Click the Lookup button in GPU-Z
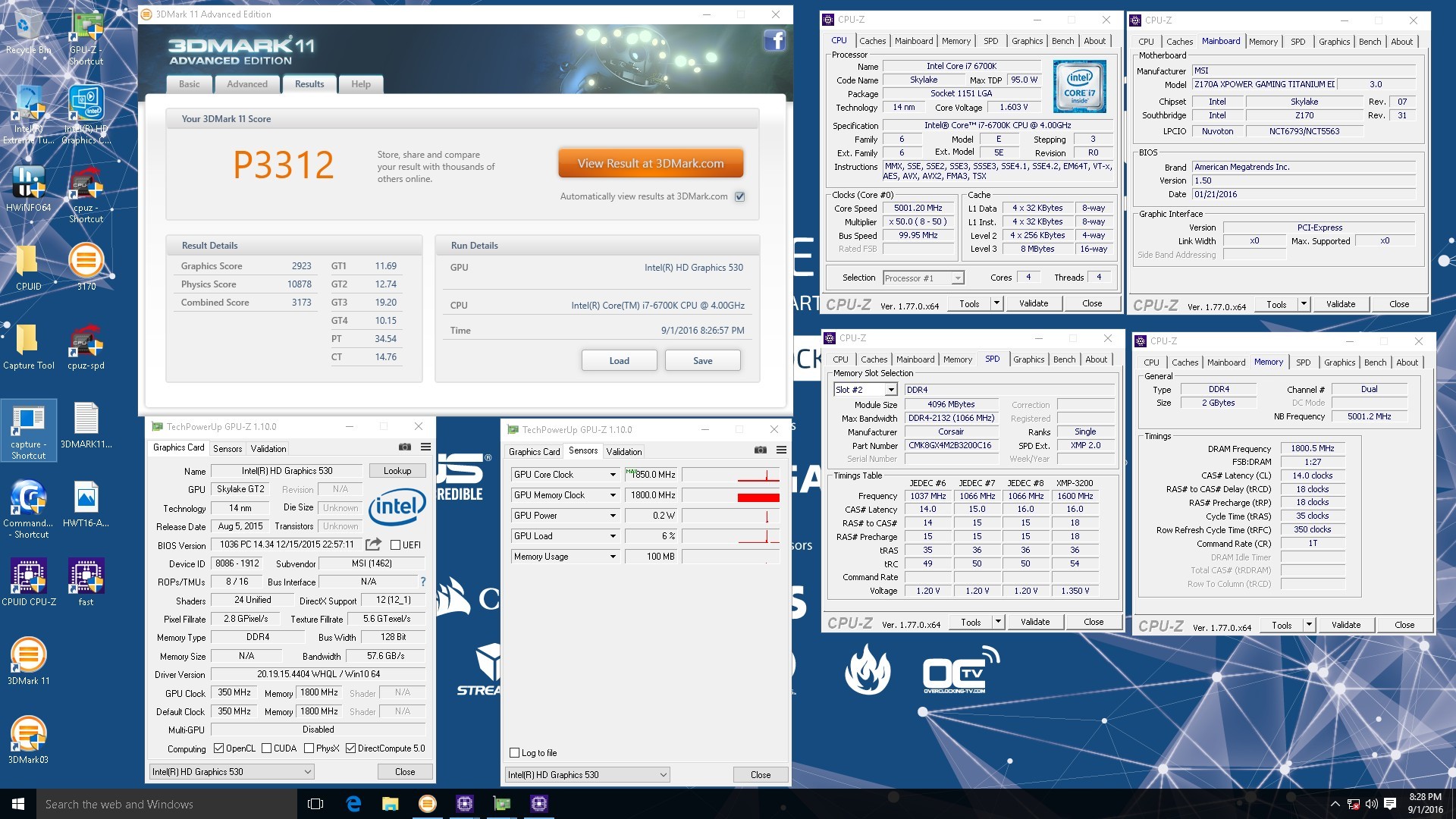Viewport: 1456px width, 819px height. (x=397, y=471)
